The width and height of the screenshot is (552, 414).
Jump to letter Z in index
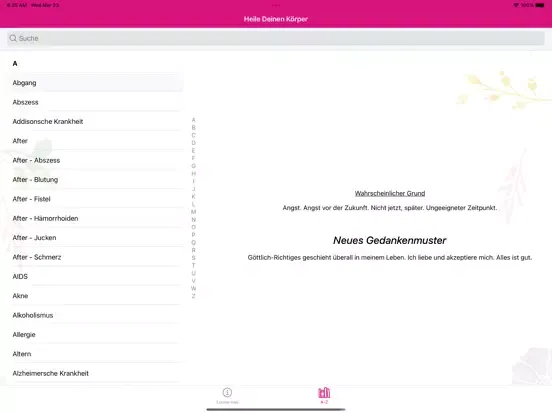coord(193,296)
